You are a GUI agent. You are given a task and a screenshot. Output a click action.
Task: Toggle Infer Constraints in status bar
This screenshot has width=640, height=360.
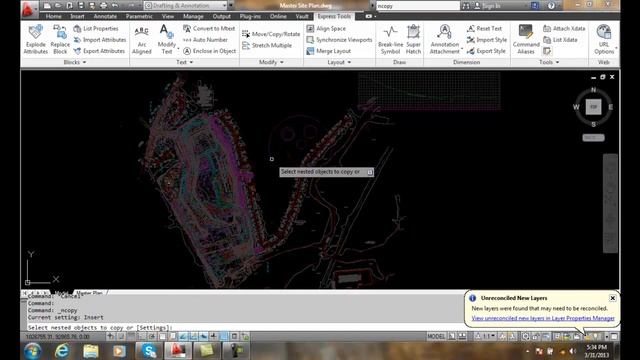[111, 336]
